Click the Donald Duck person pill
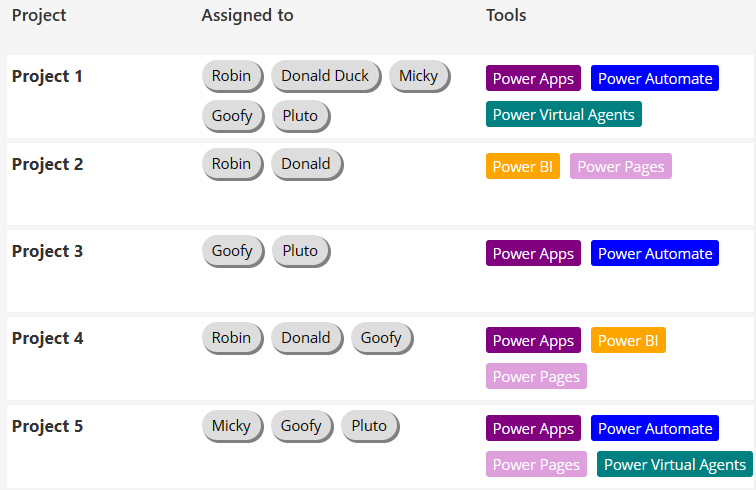The height and width of the screenshot is (490, 756). (x=325, y=76)
